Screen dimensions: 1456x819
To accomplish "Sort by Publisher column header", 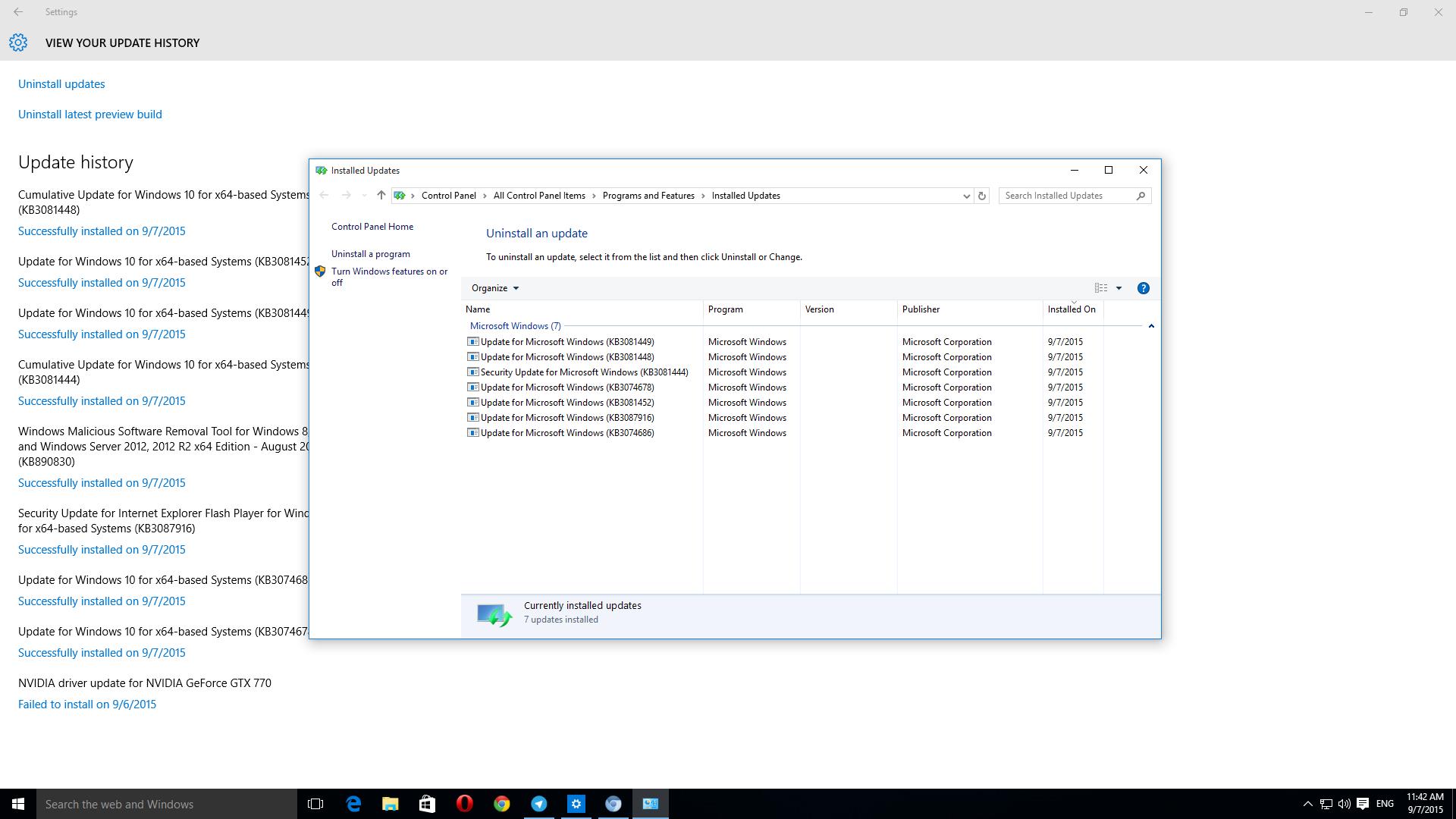I will (x=970, y=309).
